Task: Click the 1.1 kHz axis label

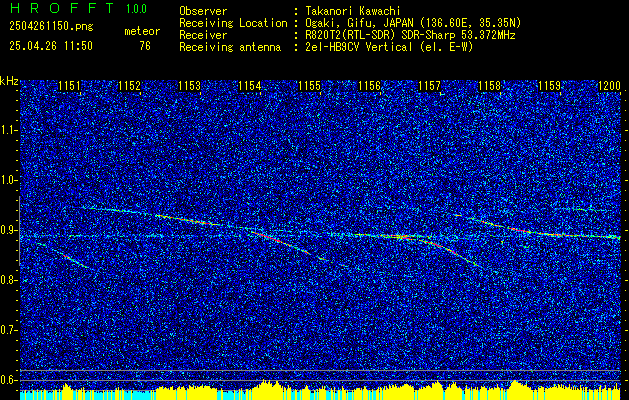Action: (8, 130)
